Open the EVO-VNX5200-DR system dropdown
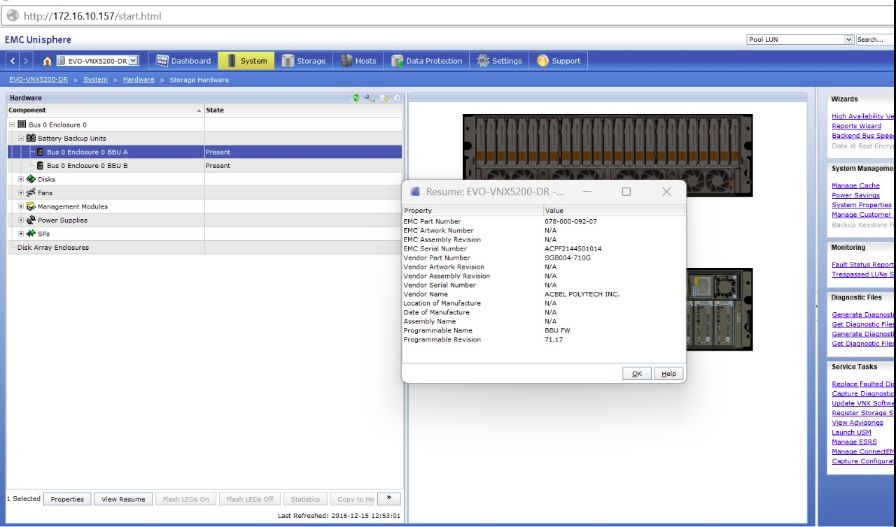The width and height of the screenshot is (896, 527). coord(133,61)
